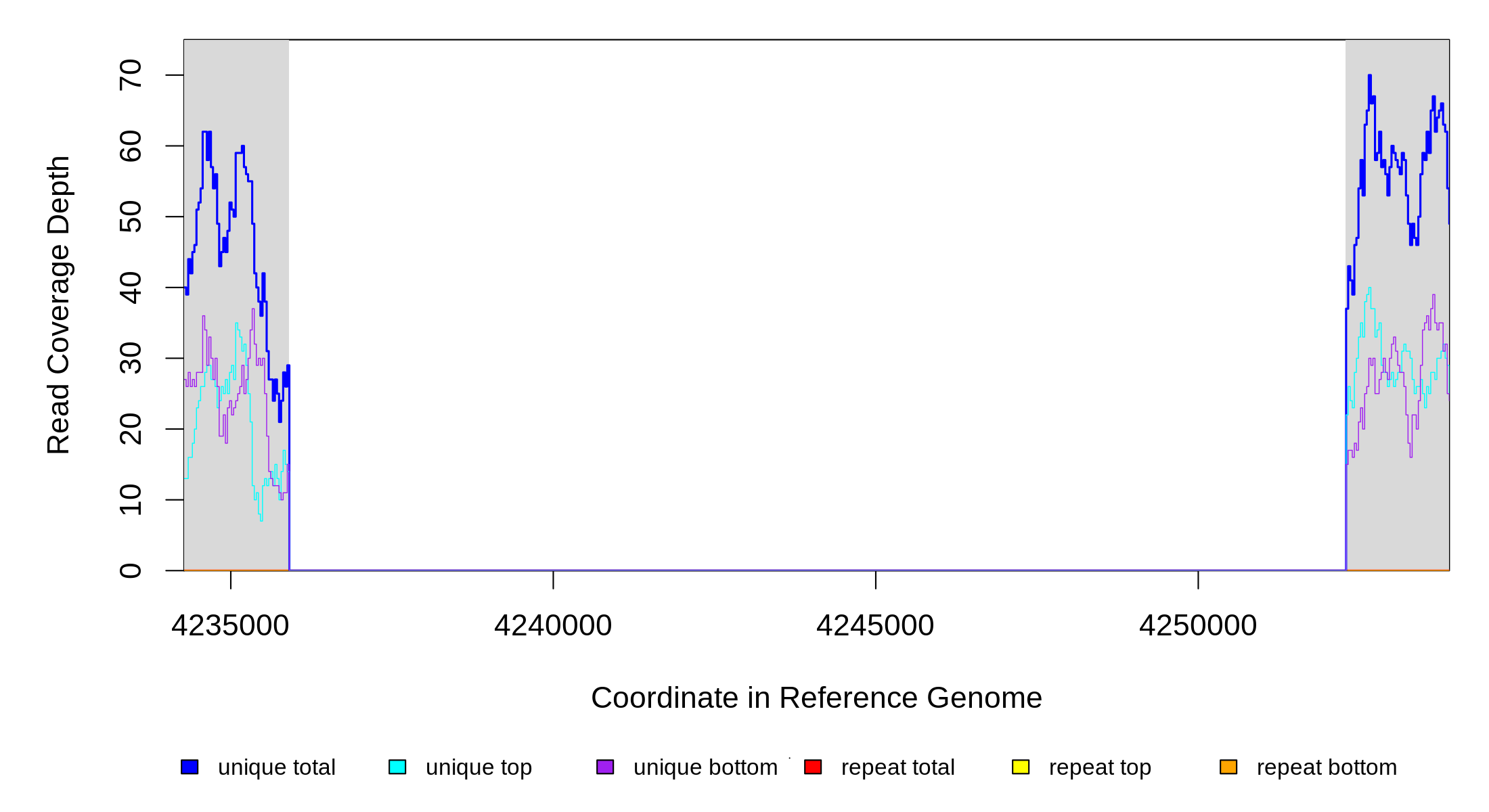
Task: Click the purple unique bottom legend swatch
Action: (605, 767)
